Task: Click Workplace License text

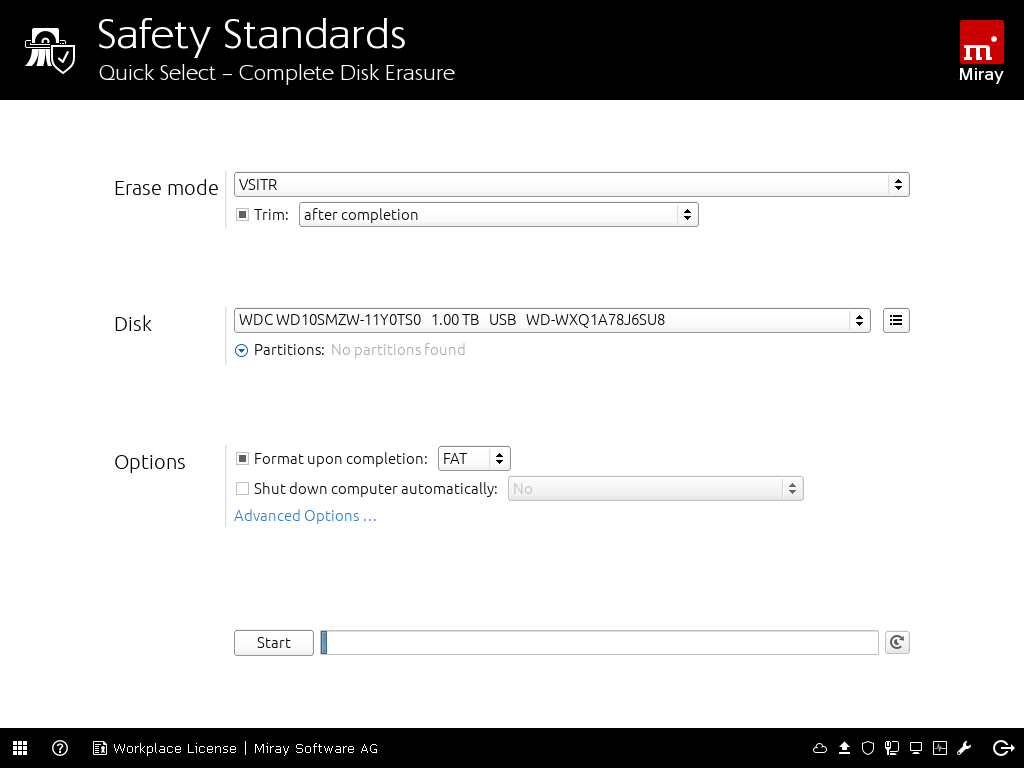Action: 174,748
